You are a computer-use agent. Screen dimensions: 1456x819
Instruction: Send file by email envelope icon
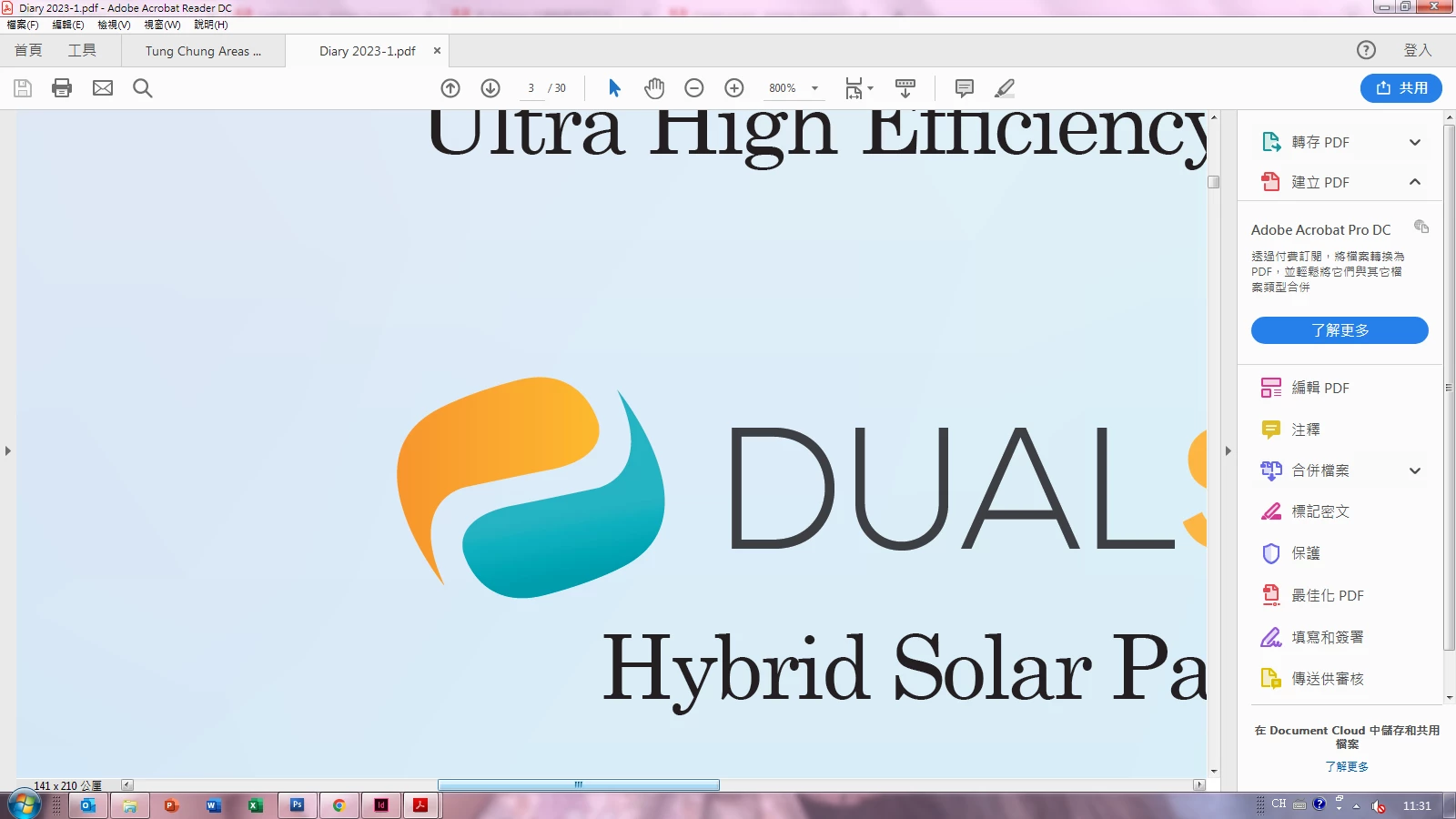pos(103,88)
